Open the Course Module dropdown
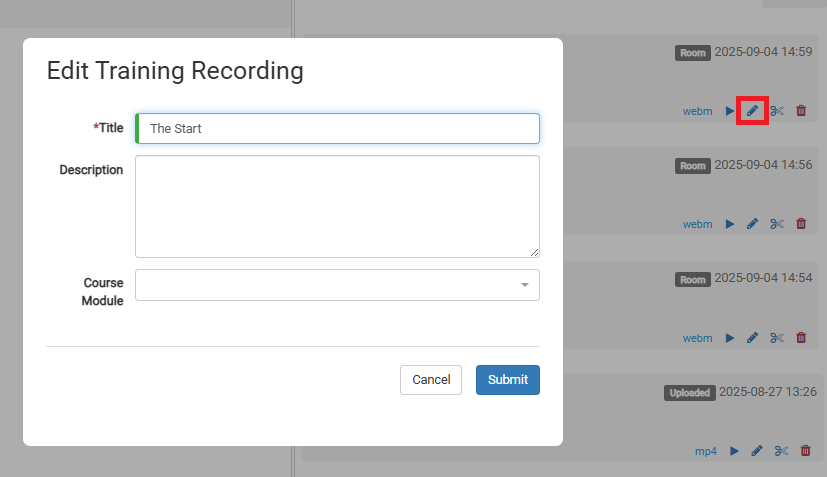 coord(337,285)
